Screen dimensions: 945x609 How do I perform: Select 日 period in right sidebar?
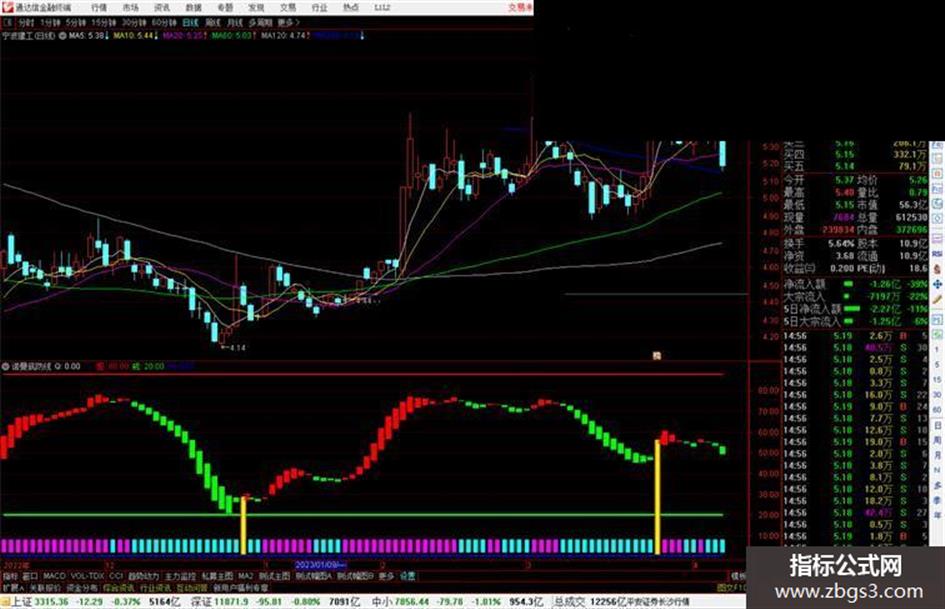937,425
